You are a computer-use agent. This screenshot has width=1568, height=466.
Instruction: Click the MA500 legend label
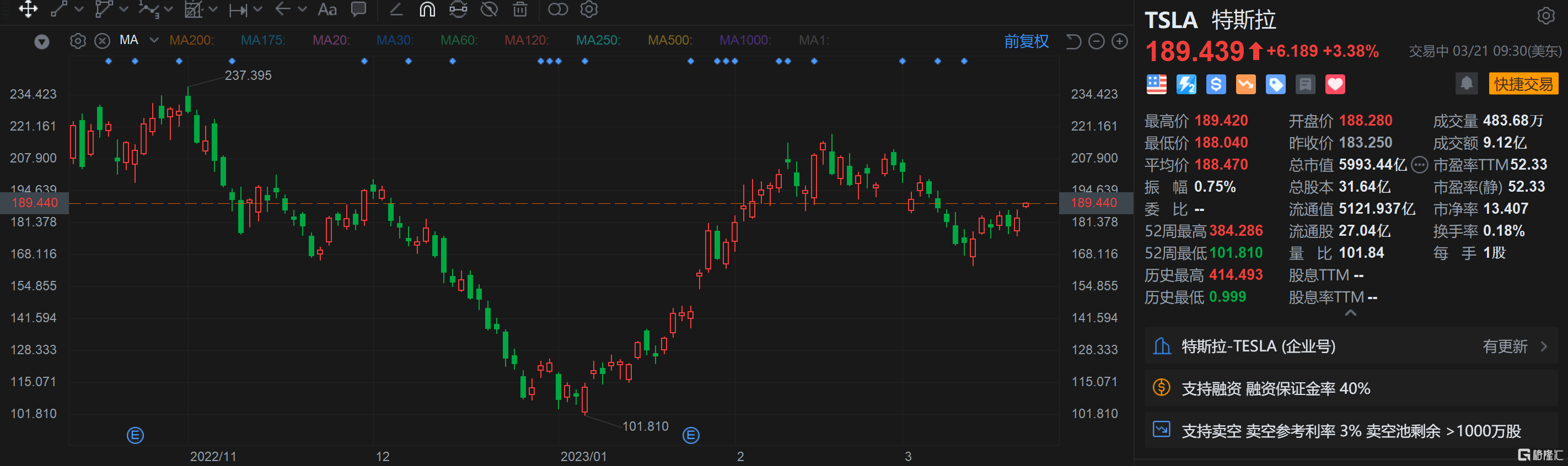tap(669, 40)
